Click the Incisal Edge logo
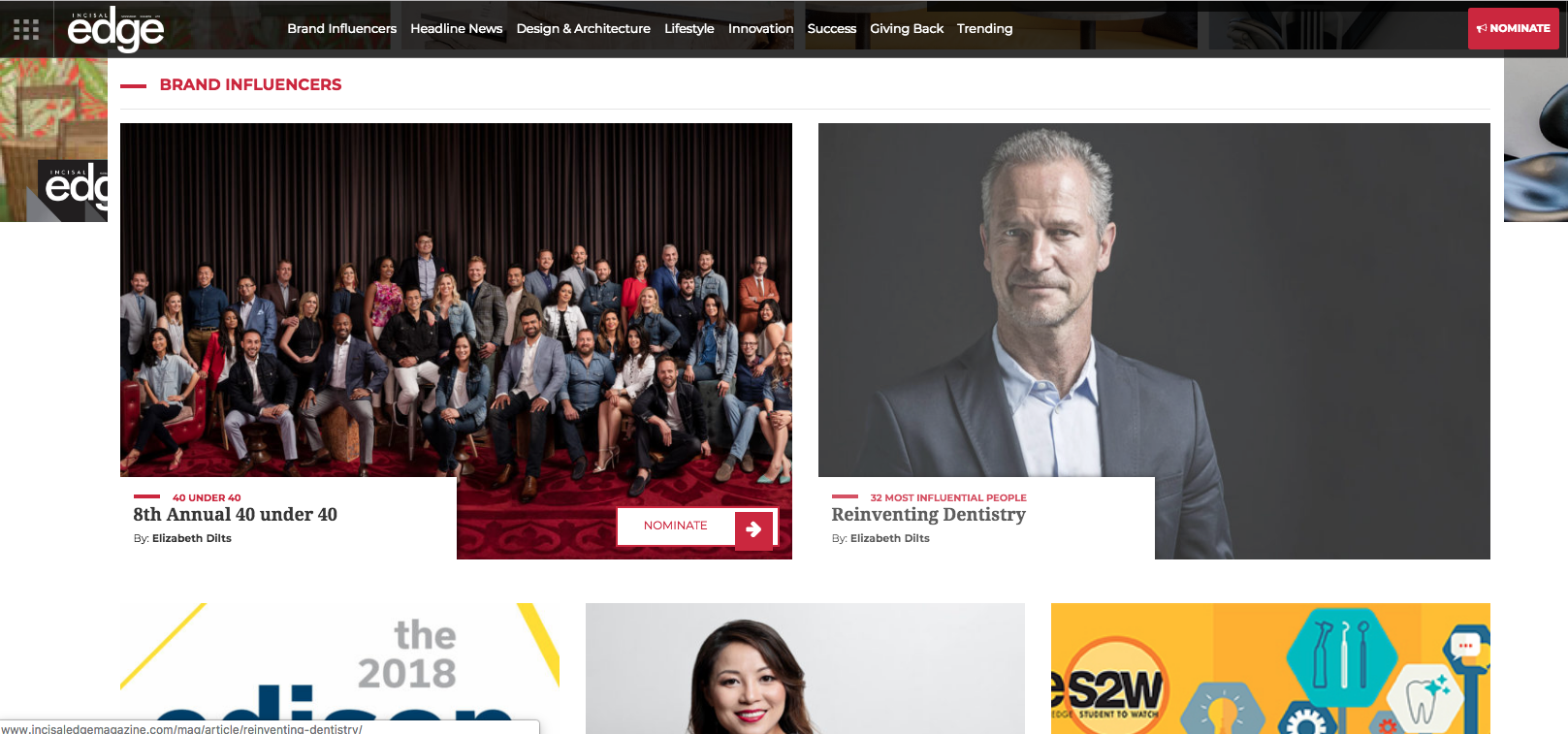This screenshot has height=734, width=1568. pyautogui.click(x=115, y=29)
